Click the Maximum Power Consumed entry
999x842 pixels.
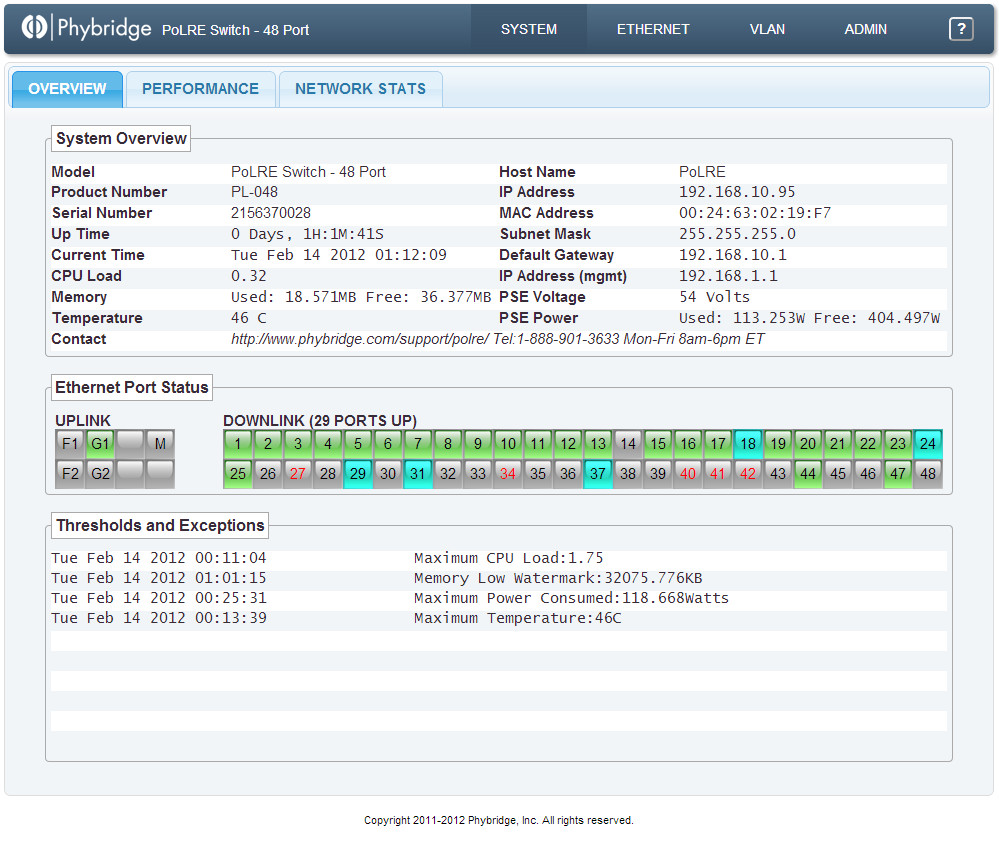(x=571, y=598)
